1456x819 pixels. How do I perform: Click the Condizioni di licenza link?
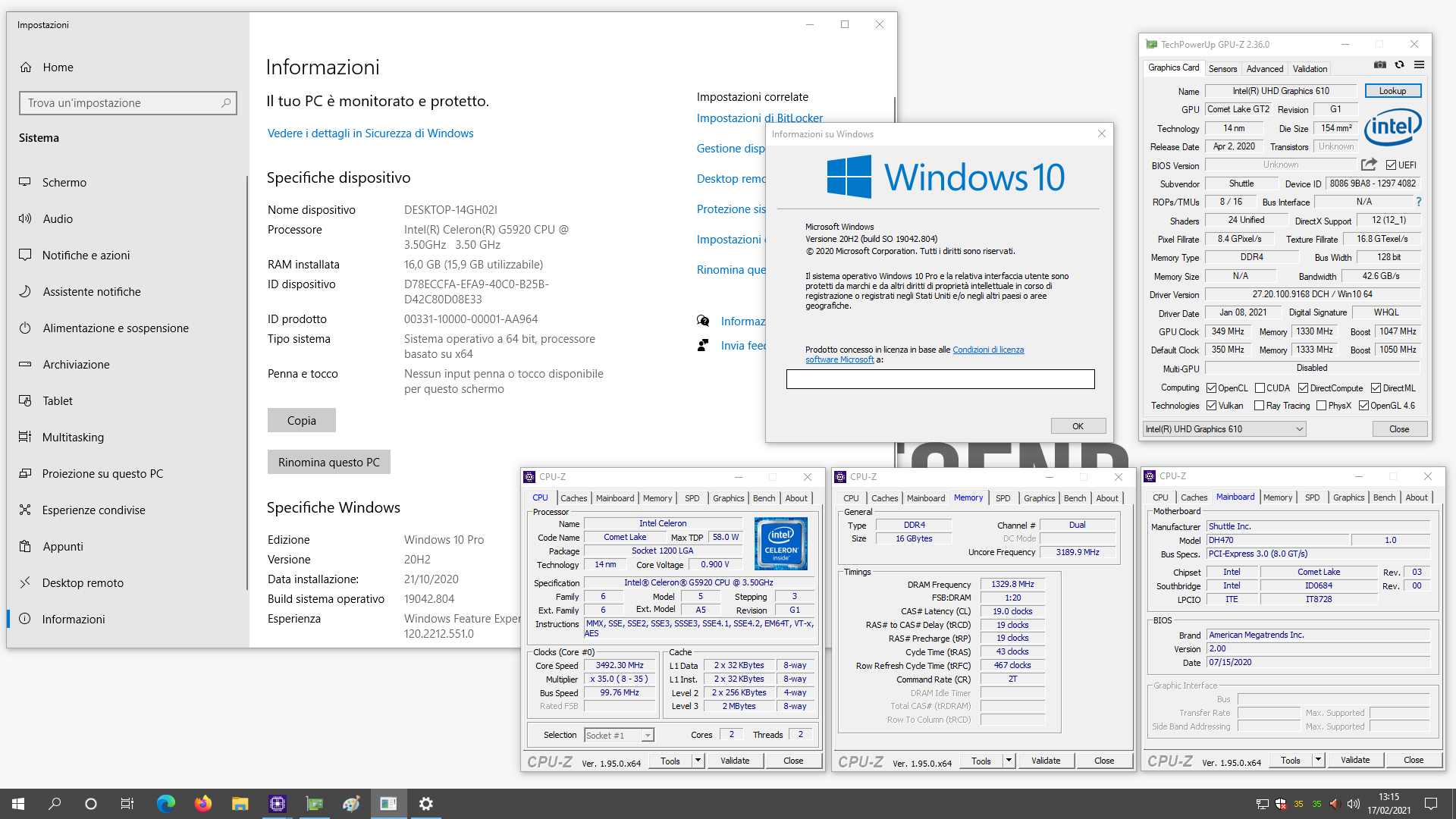pos(988,350)
